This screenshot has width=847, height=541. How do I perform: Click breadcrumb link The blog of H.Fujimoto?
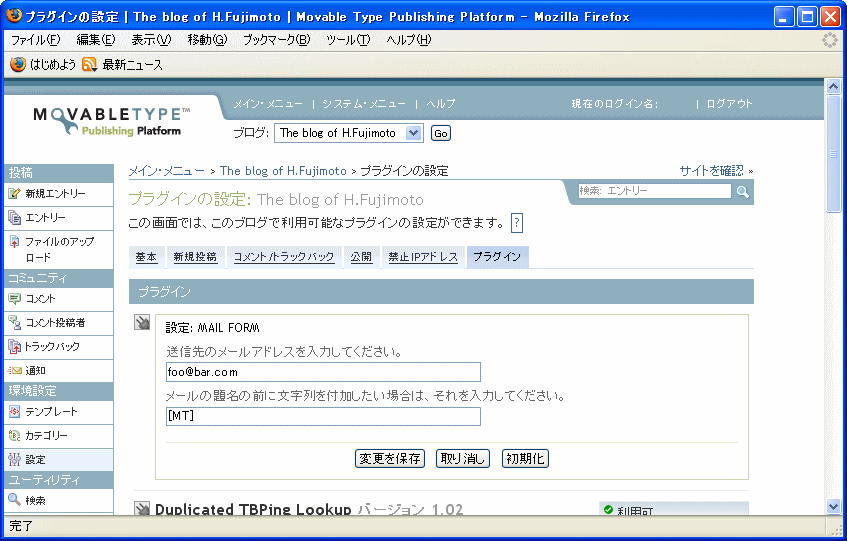click(283, 171)
